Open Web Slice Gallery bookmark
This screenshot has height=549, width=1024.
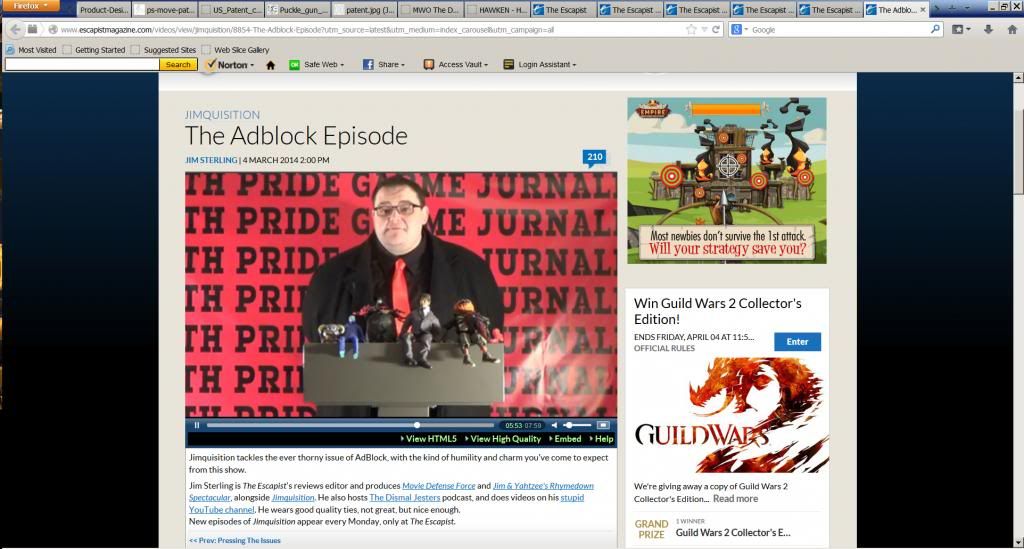(x=236, y=50)
